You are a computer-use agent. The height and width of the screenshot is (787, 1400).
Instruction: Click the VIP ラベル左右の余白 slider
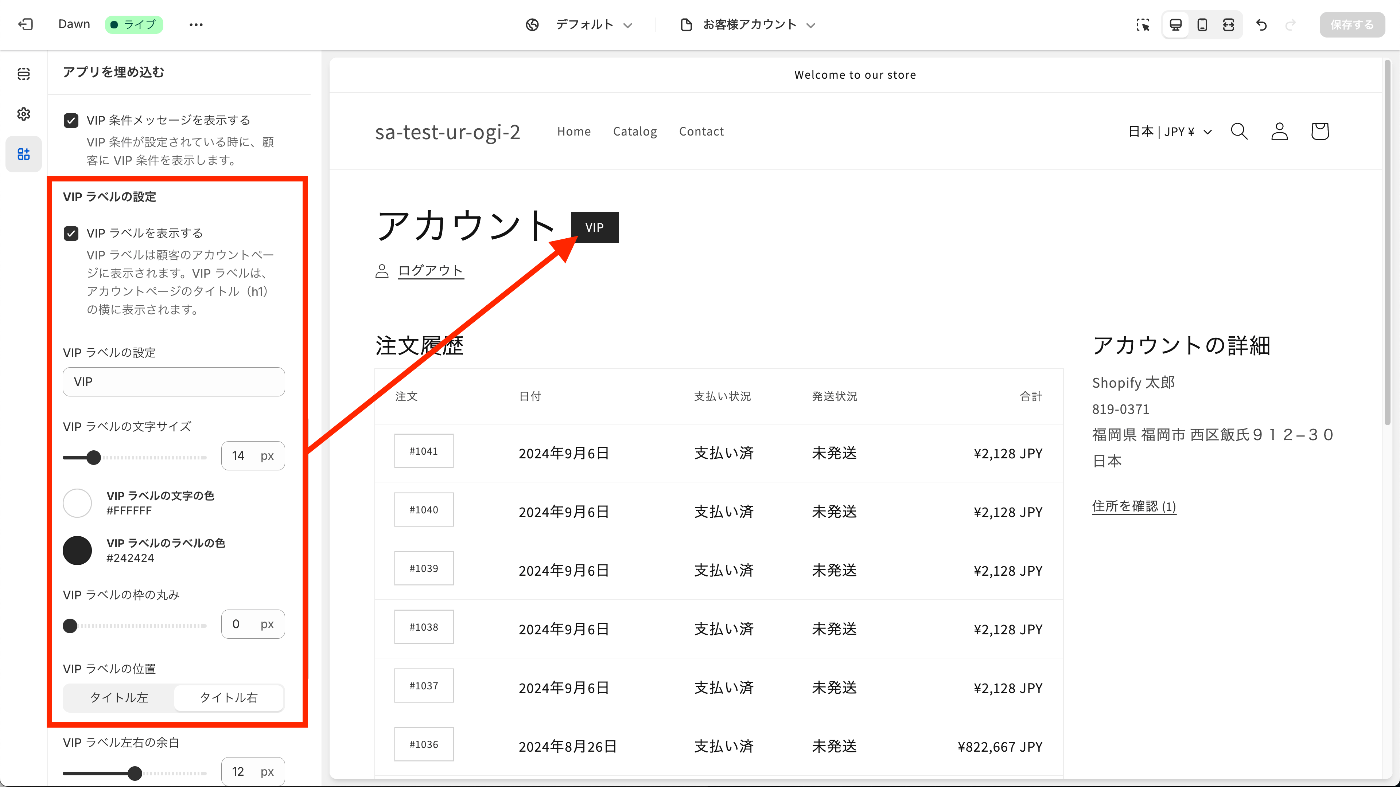point(135,773)
